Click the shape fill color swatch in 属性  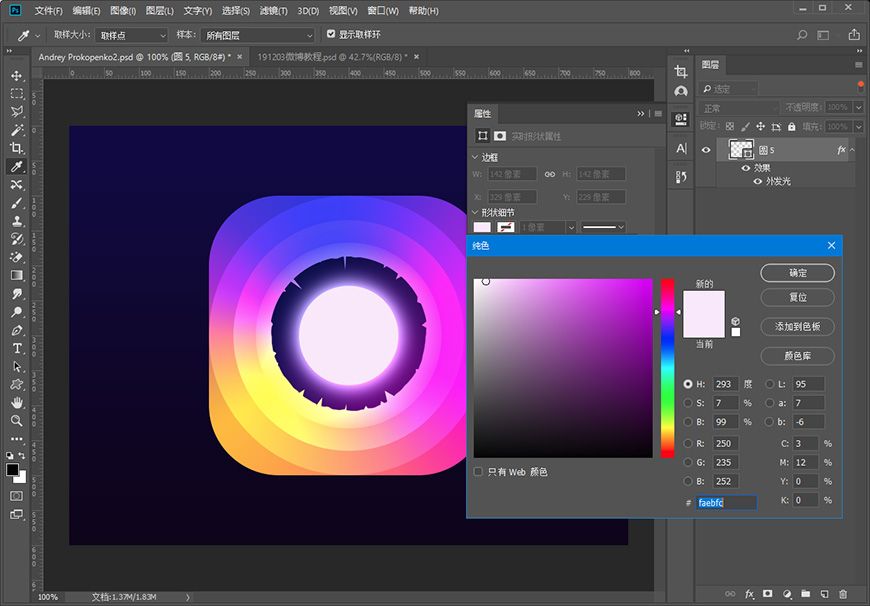482,227
